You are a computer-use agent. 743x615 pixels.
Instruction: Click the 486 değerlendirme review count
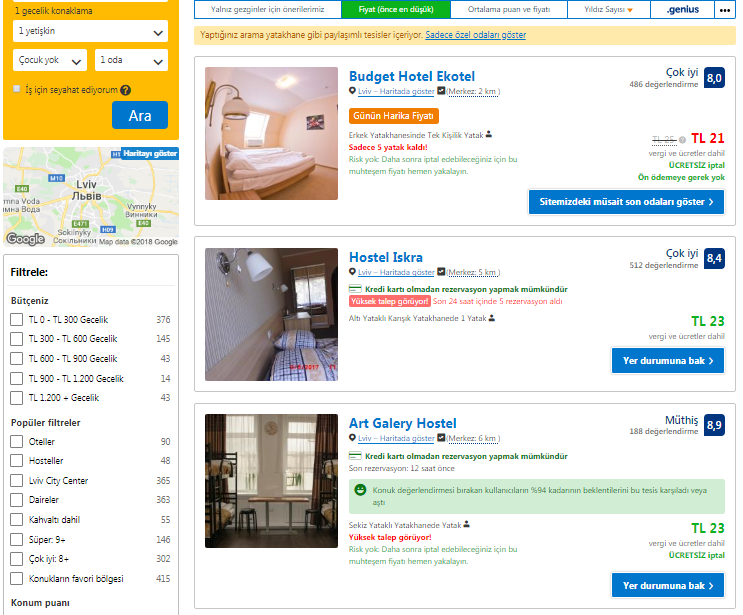(x=663, y=84)
